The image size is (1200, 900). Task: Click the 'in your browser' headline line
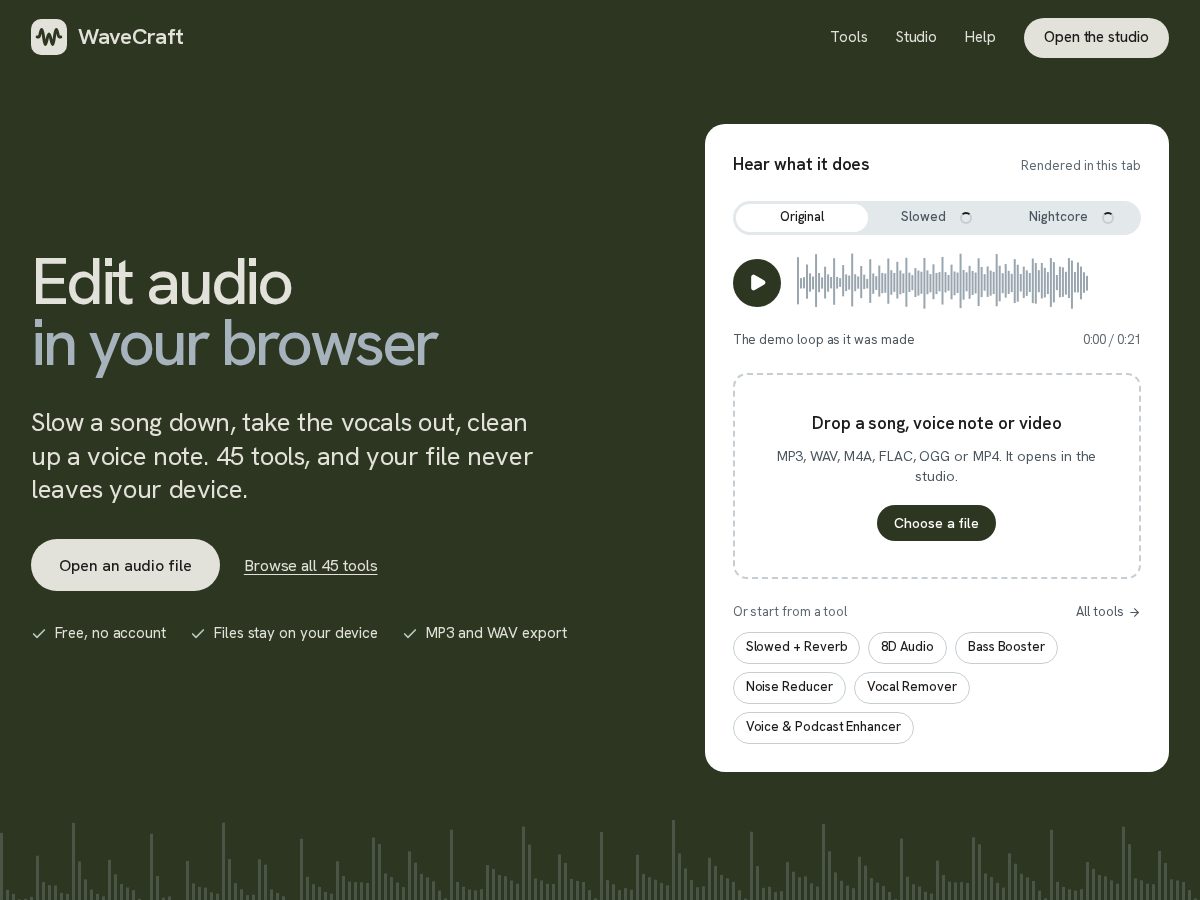coord(235,344)
